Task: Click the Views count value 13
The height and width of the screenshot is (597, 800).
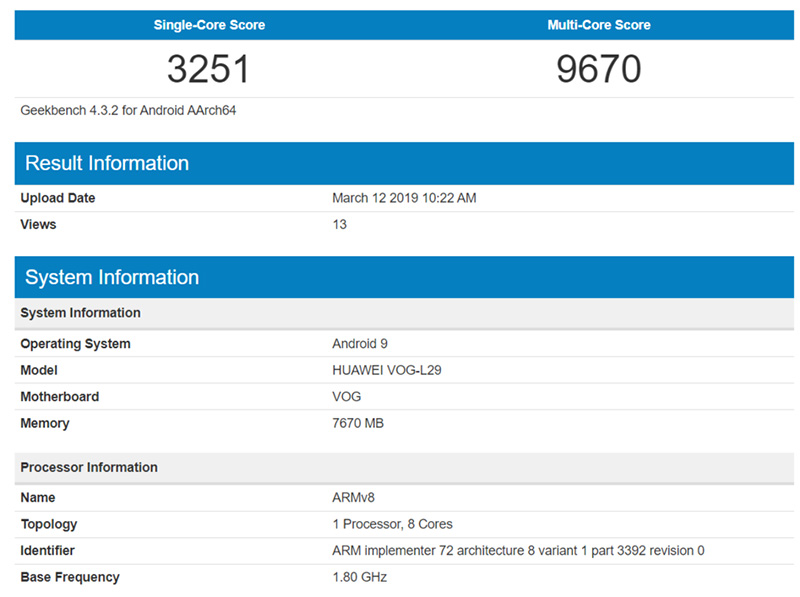Action: coord(340,224)
